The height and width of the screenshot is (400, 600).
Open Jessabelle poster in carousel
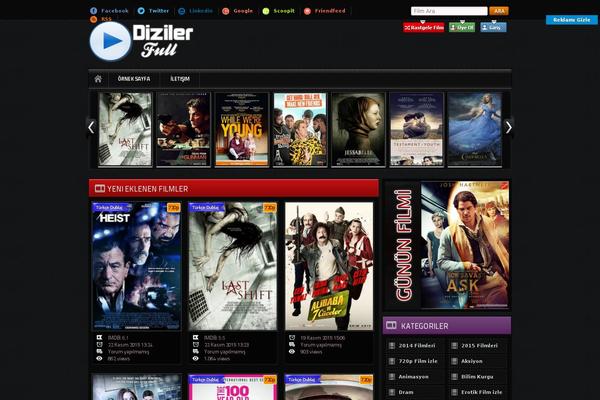(x=358, y=129)
